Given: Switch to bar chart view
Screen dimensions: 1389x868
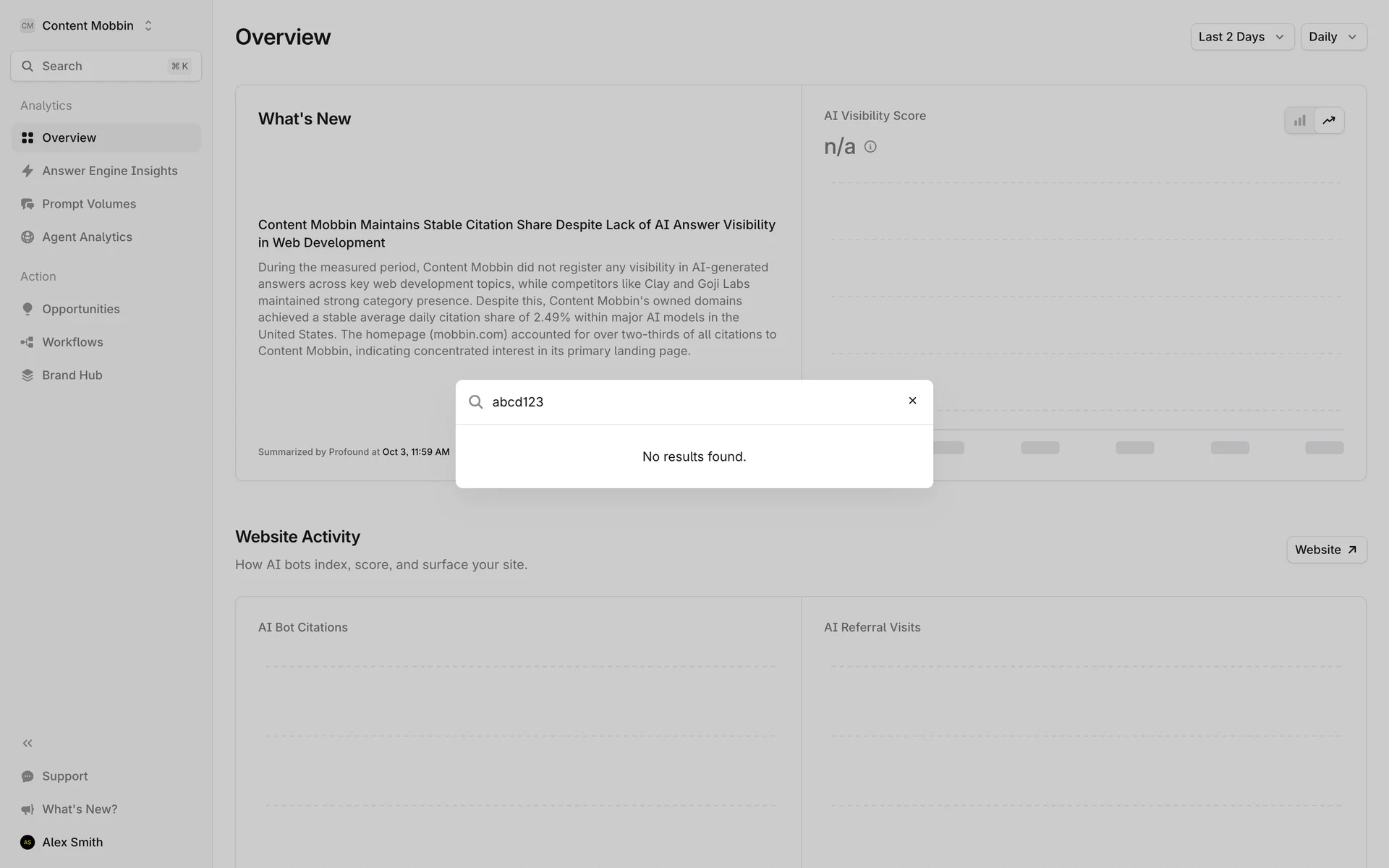Looking at the screenshot, I should point(1299,121).
